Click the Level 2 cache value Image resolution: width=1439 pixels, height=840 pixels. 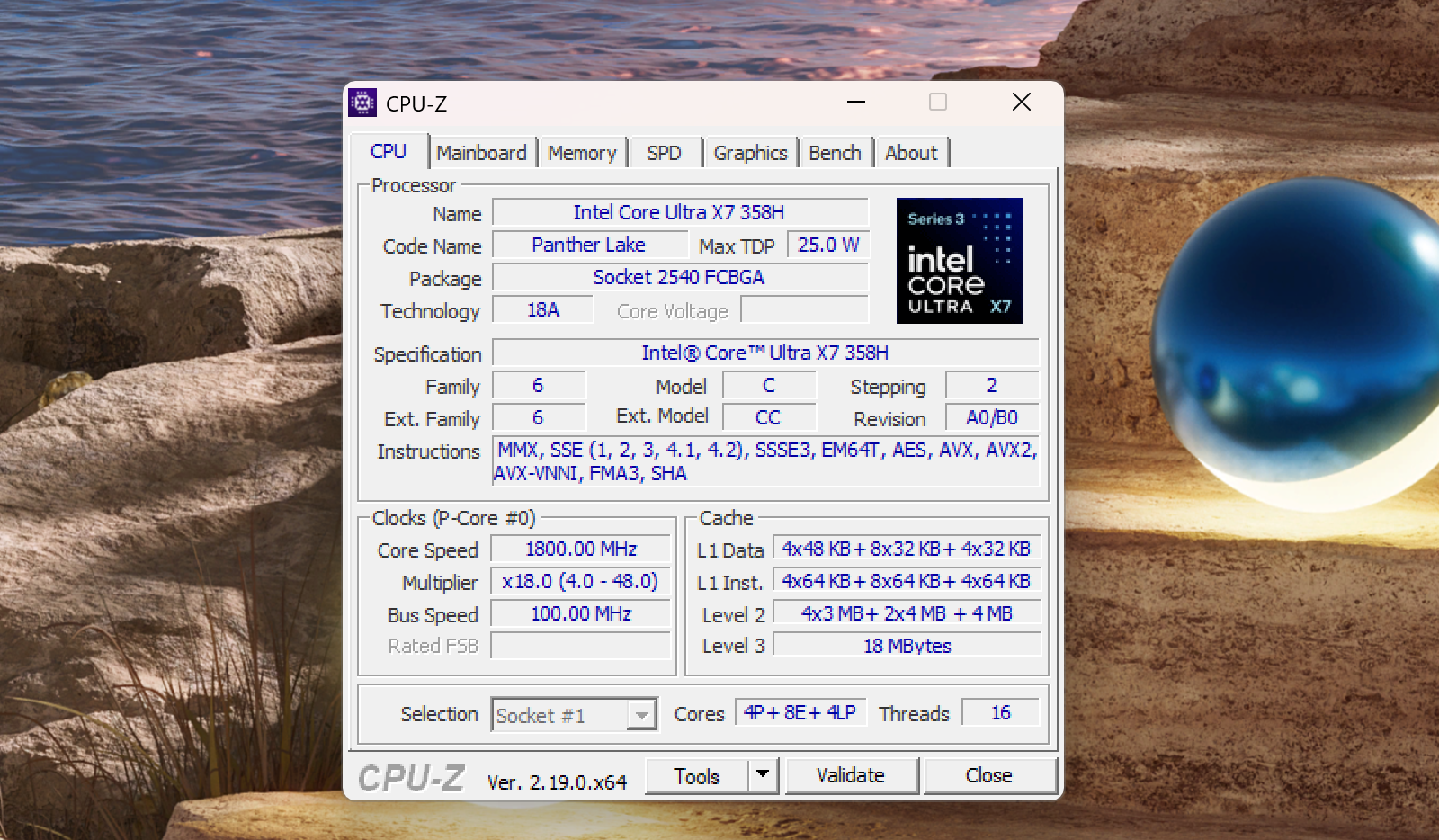pyautogui.click(x=907, y=613)
